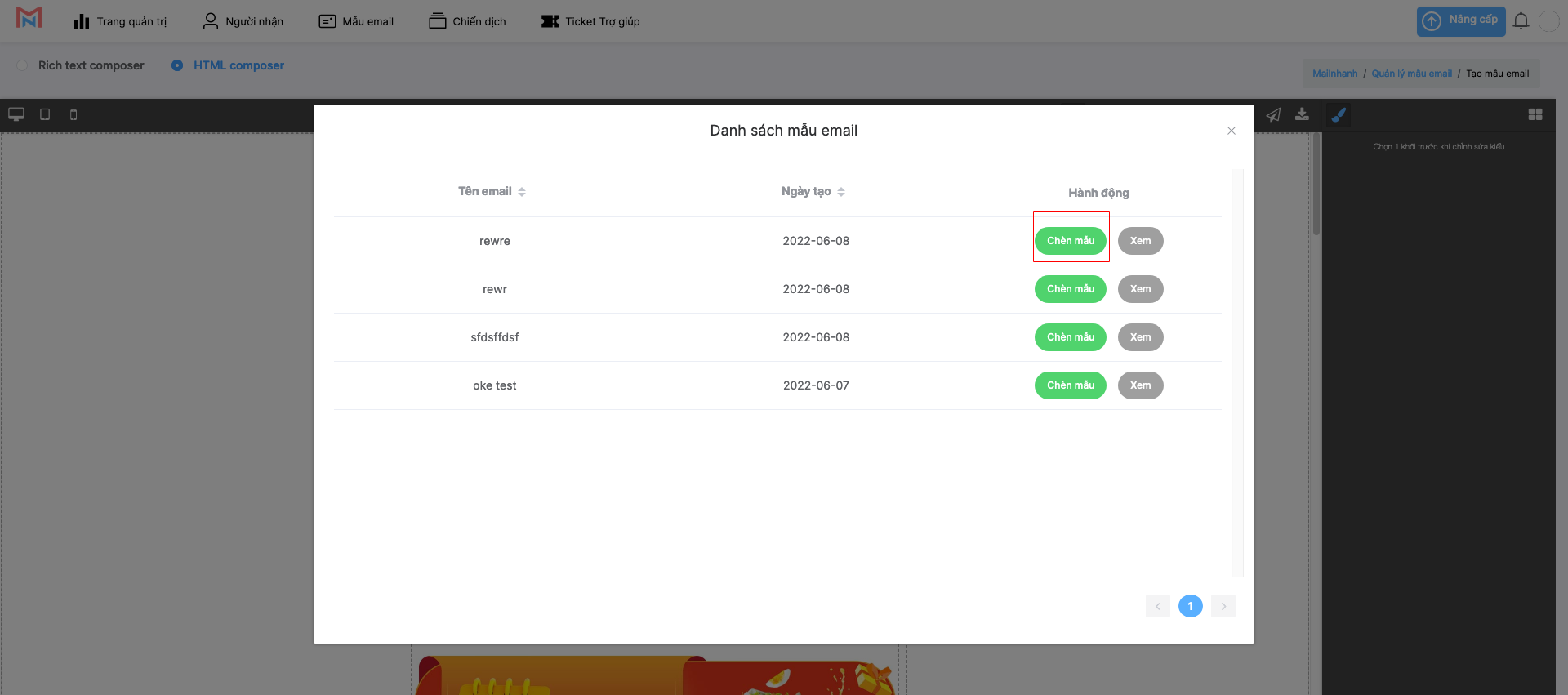The width and height of the screenshot is (1568, 695).
Task: Click Xem button for sfdsffdsf row
Action: [x=1140, y=337]
